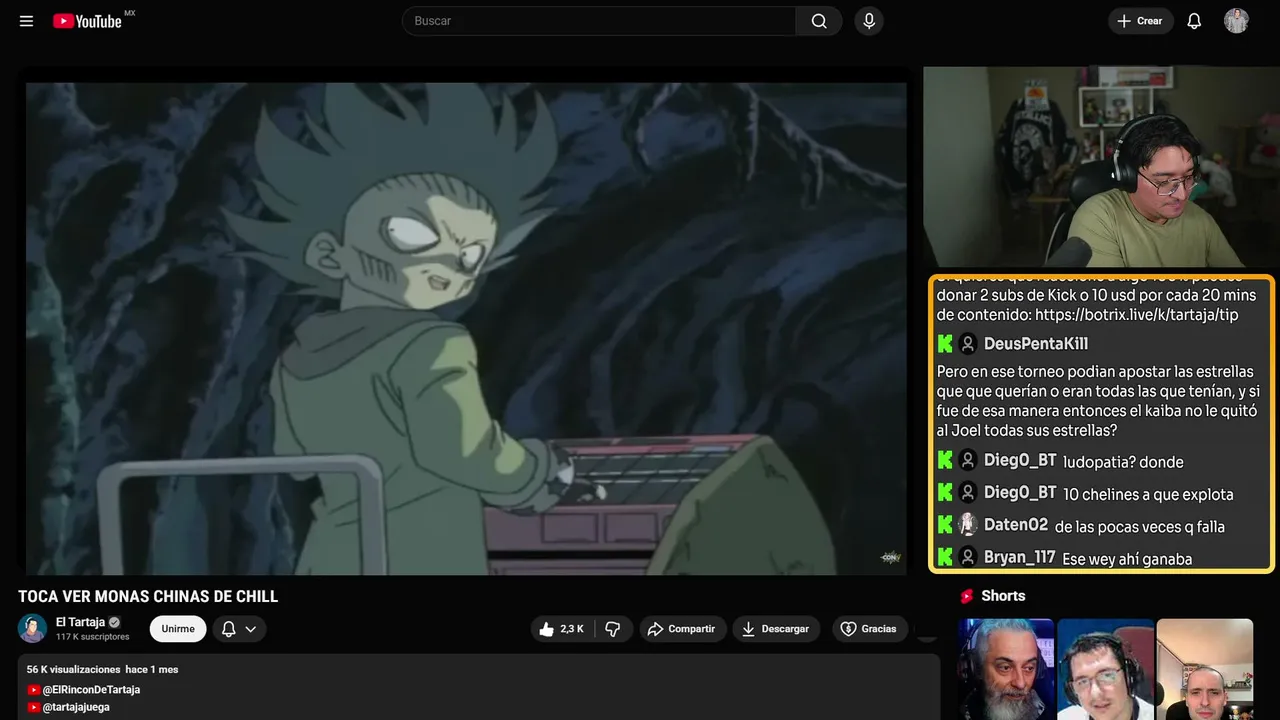Image resolution: width=1280 pixels, height=720 pixels.
Task: Click Dieg0_BT beside "10 chelines a que explota"
Action: [1020, 493]
